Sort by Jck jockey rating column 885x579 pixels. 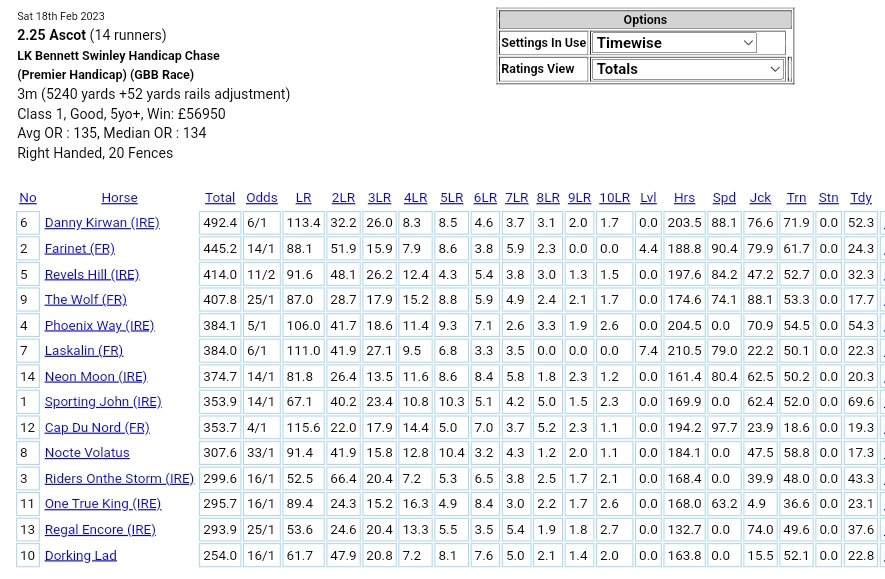point(760,198)
